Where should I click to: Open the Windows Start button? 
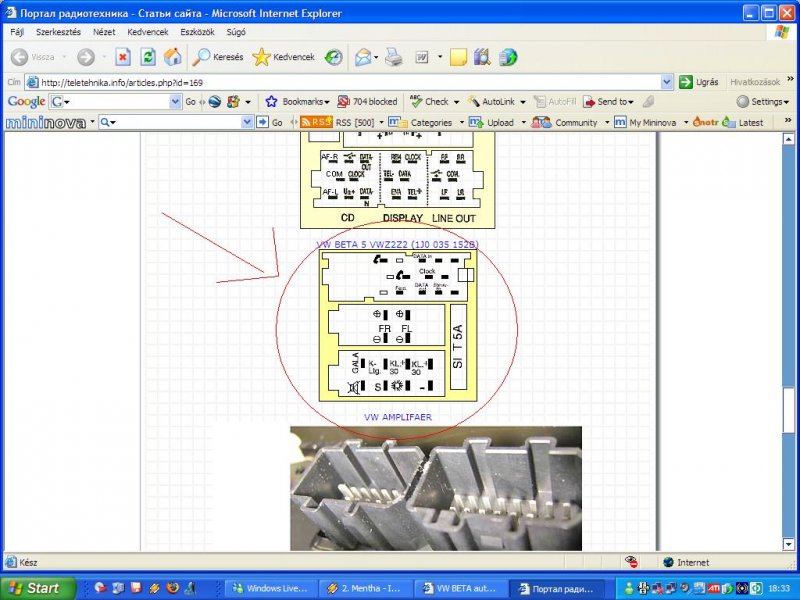[38, 588]
